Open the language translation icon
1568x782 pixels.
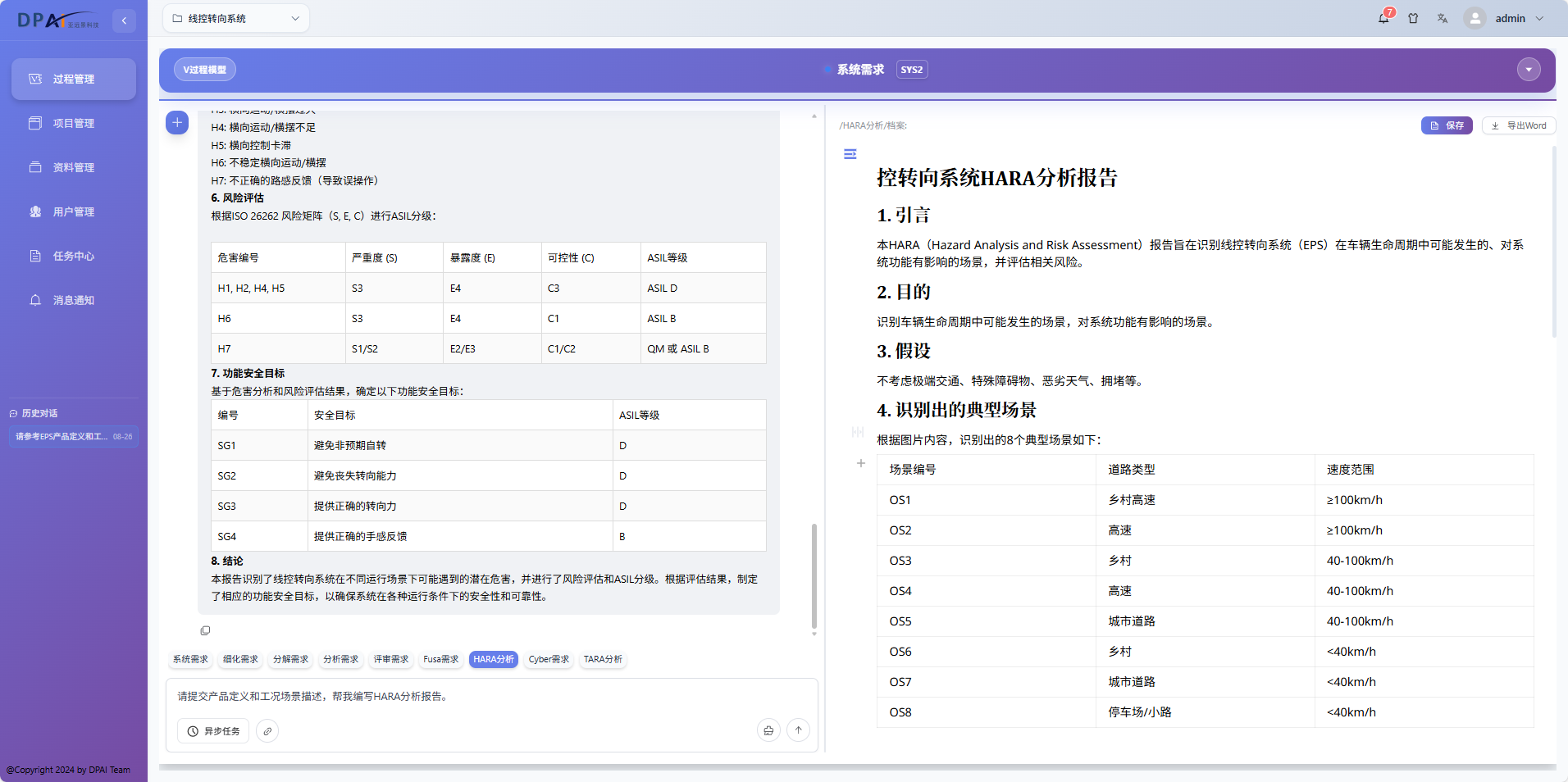1443,18
